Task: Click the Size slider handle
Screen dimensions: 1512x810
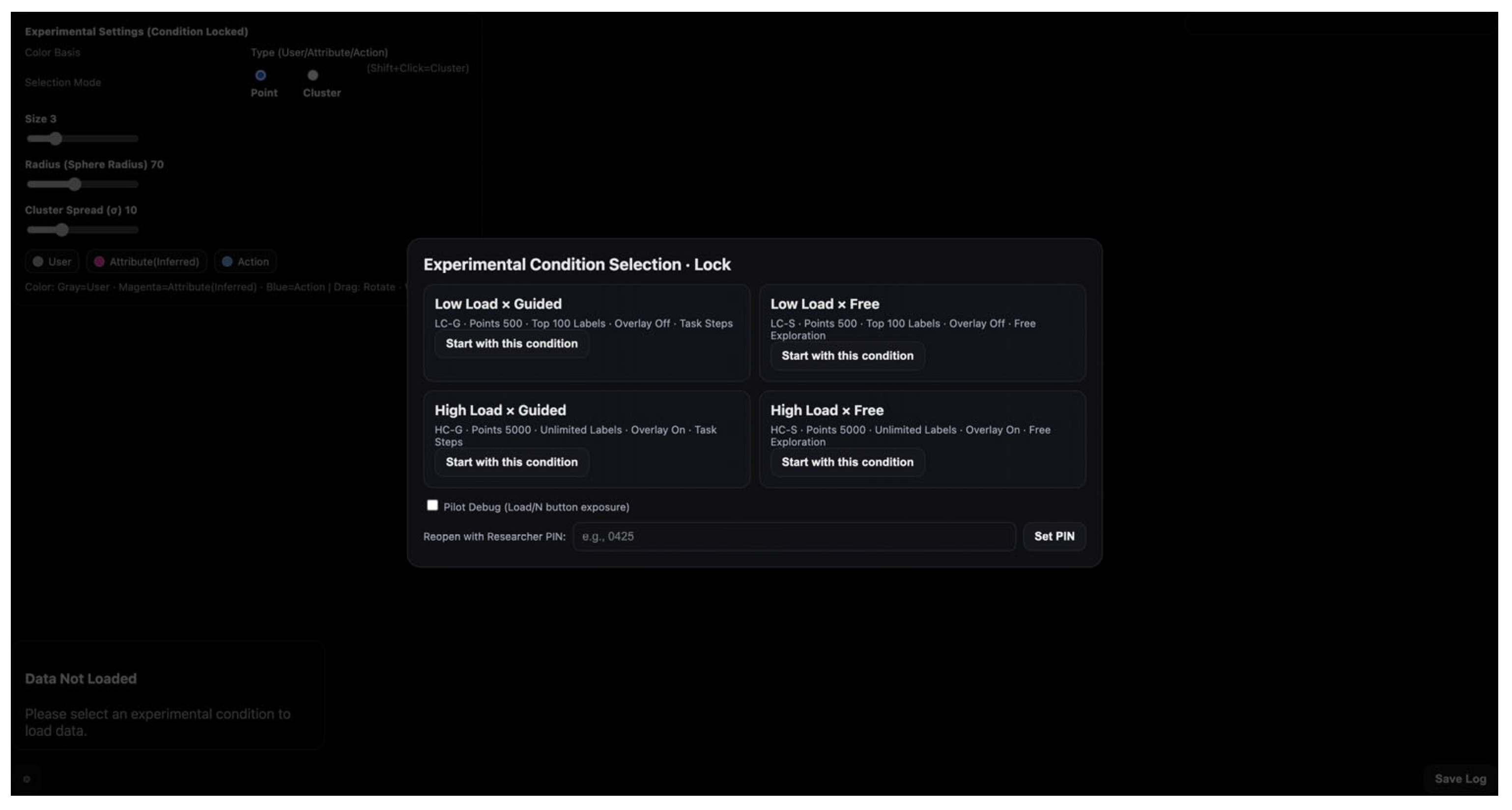Action: (x=56, y=139)
